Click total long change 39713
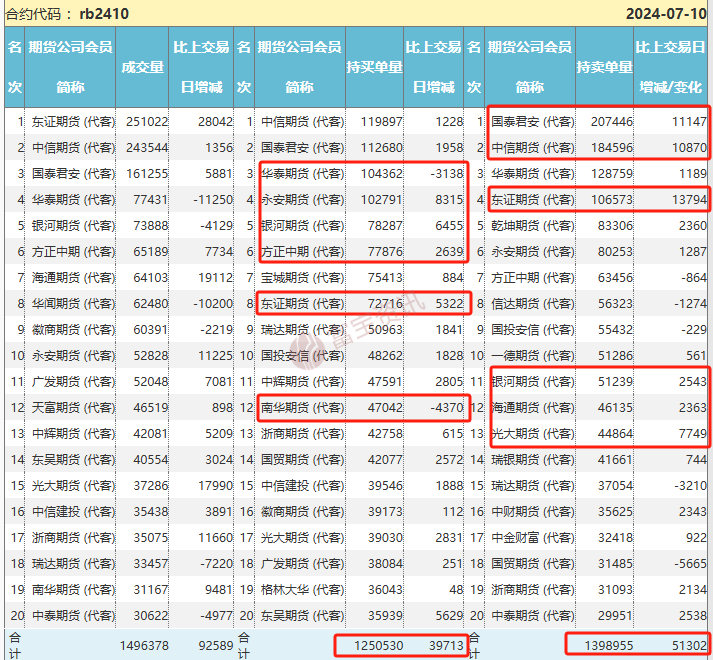The width and height of the screenshot is (713, 660). [x=446, y=645]
